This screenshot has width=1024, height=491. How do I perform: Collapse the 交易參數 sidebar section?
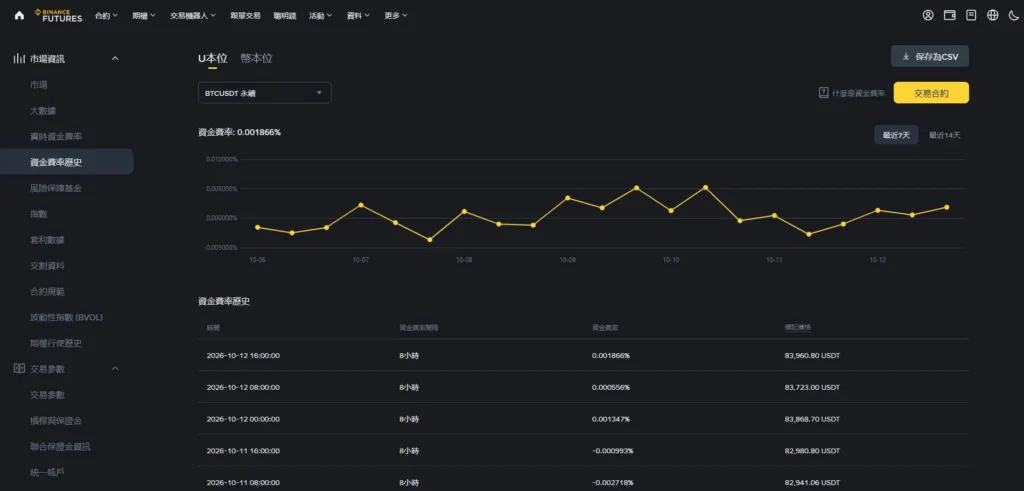pyautogui.click(x=116, y=369)
